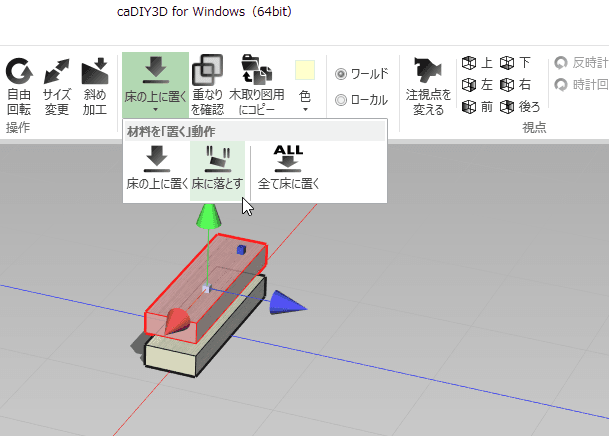Viewport: 609px width, 436px height.
Task: Switch view to 右 (right)
Action: [x=515, y=85]
